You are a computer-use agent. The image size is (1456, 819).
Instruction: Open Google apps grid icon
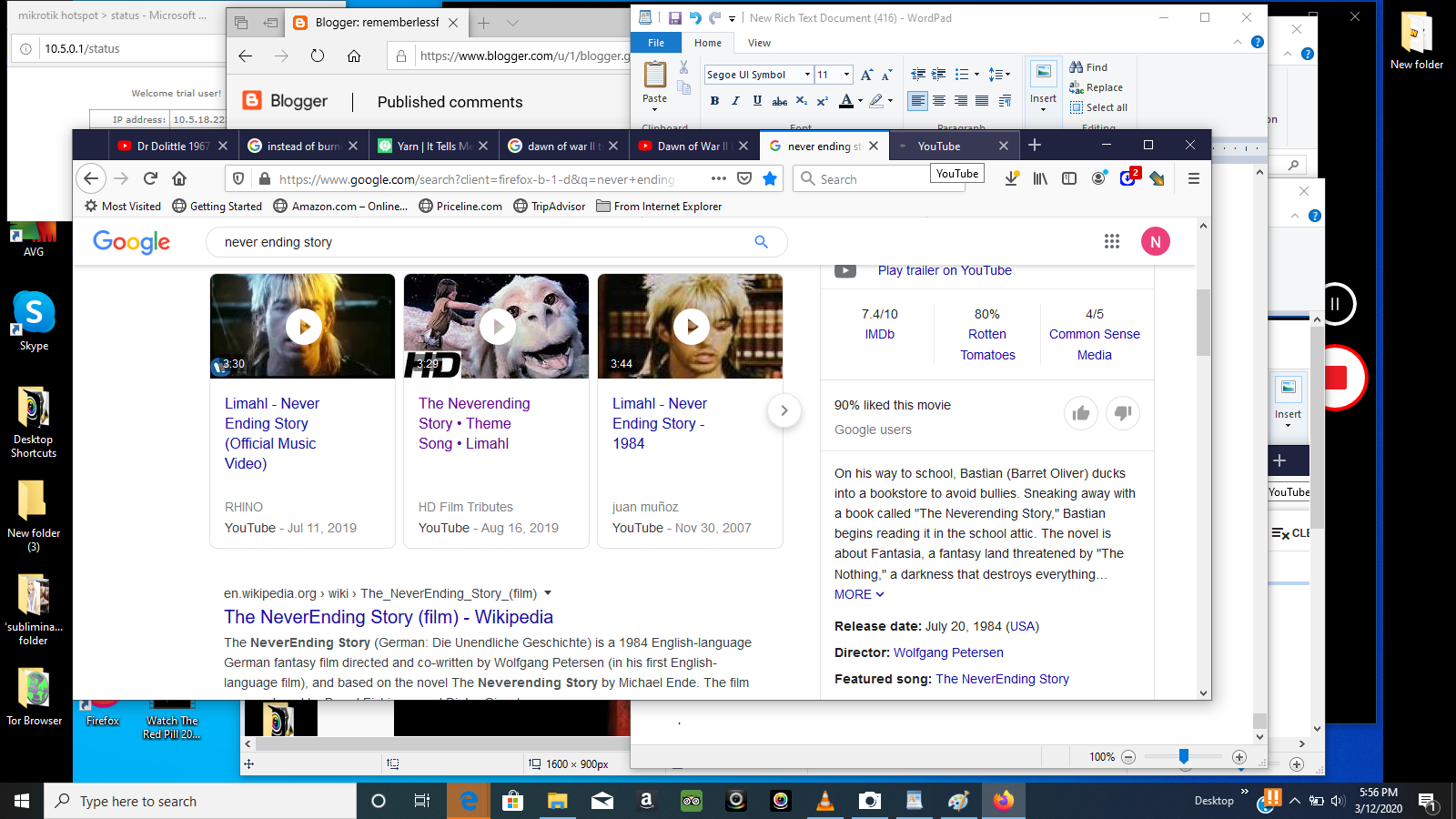(1112, 241)
